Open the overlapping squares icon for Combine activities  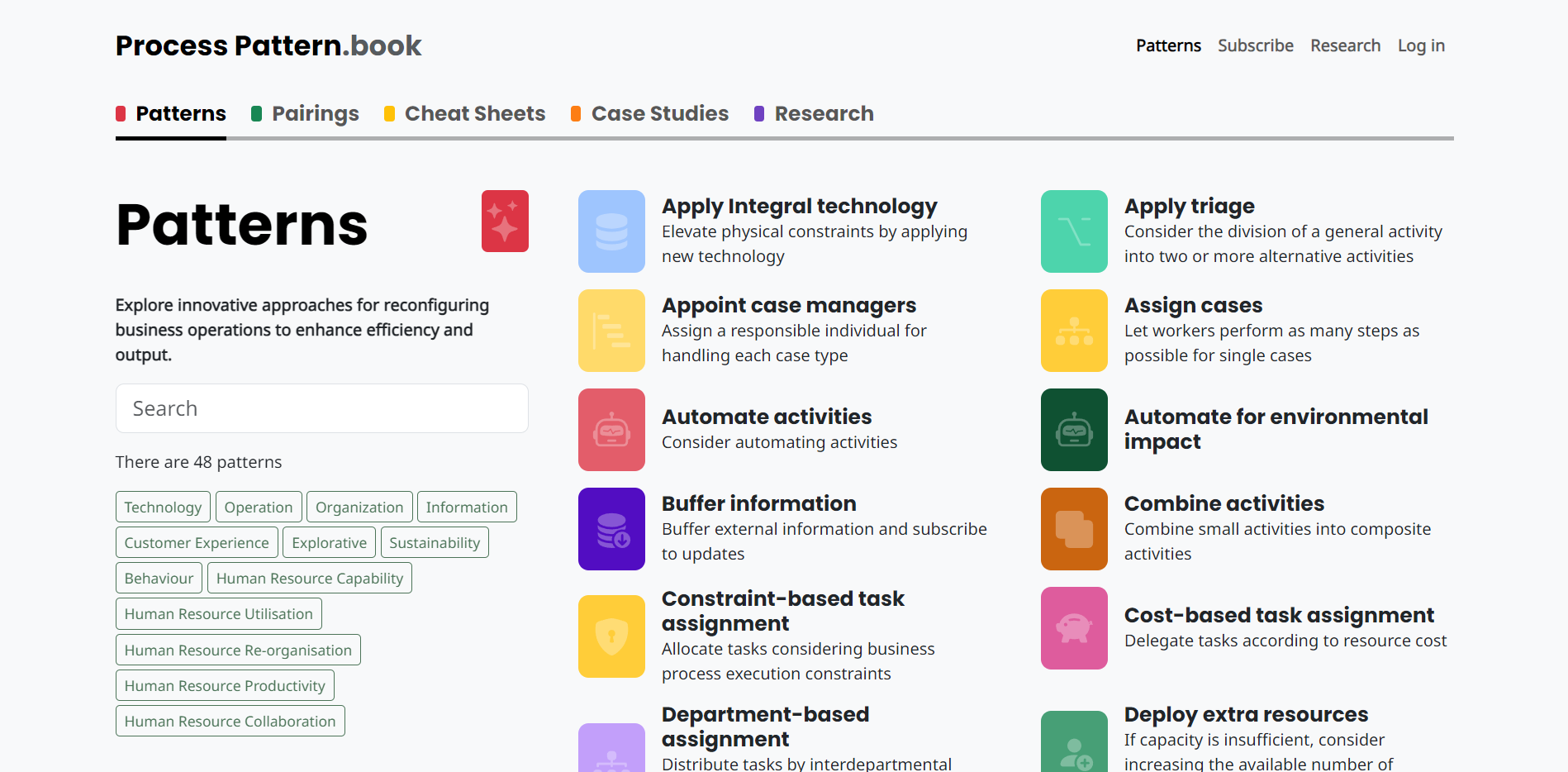[1074, 529]
